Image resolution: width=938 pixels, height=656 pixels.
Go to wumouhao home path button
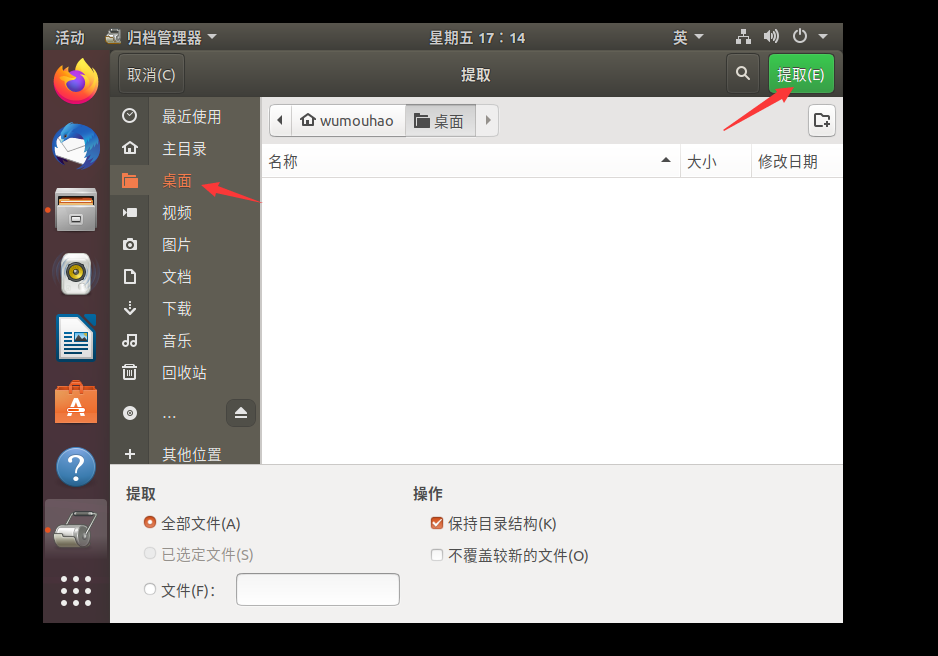point(348,120)
